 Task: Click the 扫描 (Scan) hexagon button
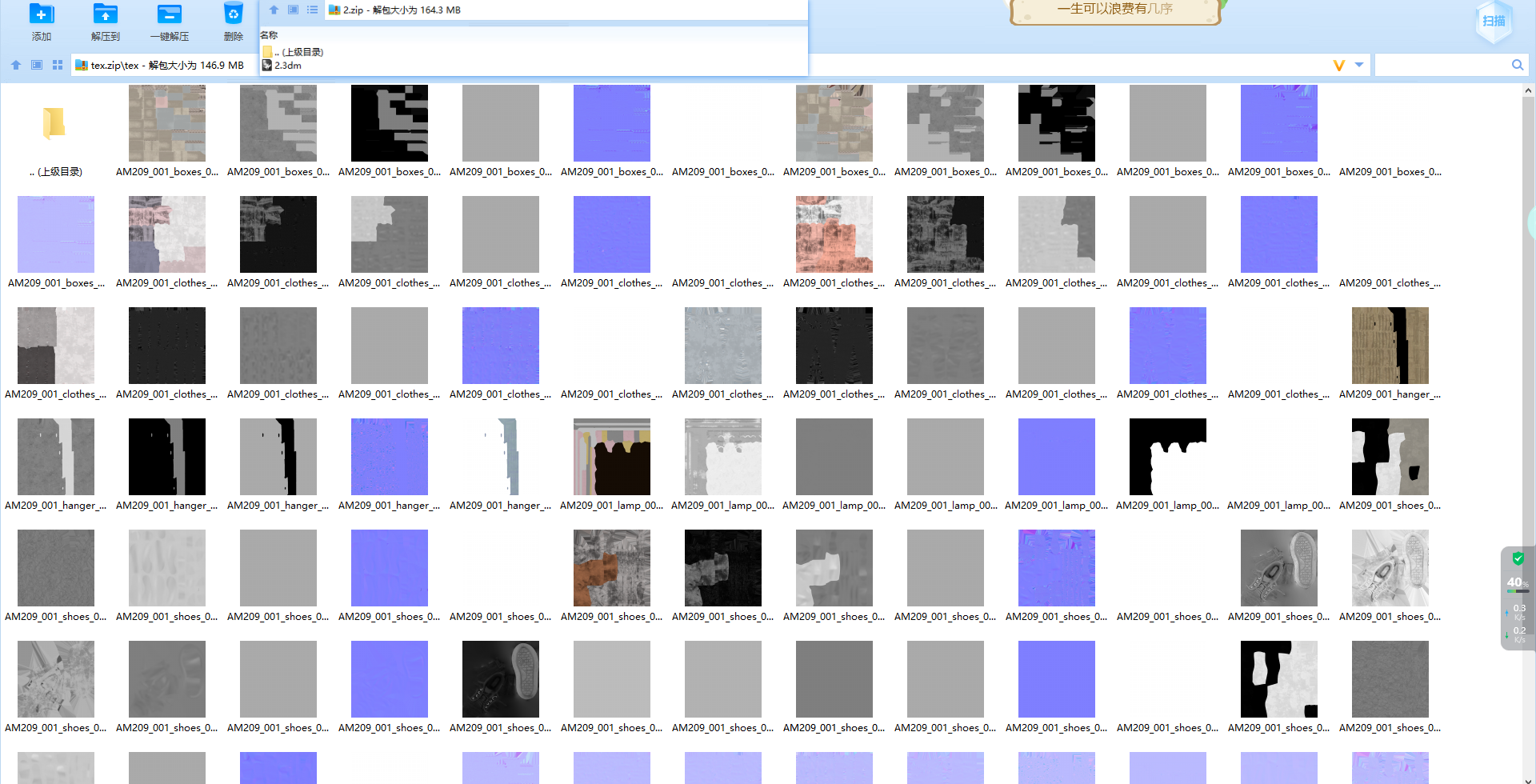1494,21
